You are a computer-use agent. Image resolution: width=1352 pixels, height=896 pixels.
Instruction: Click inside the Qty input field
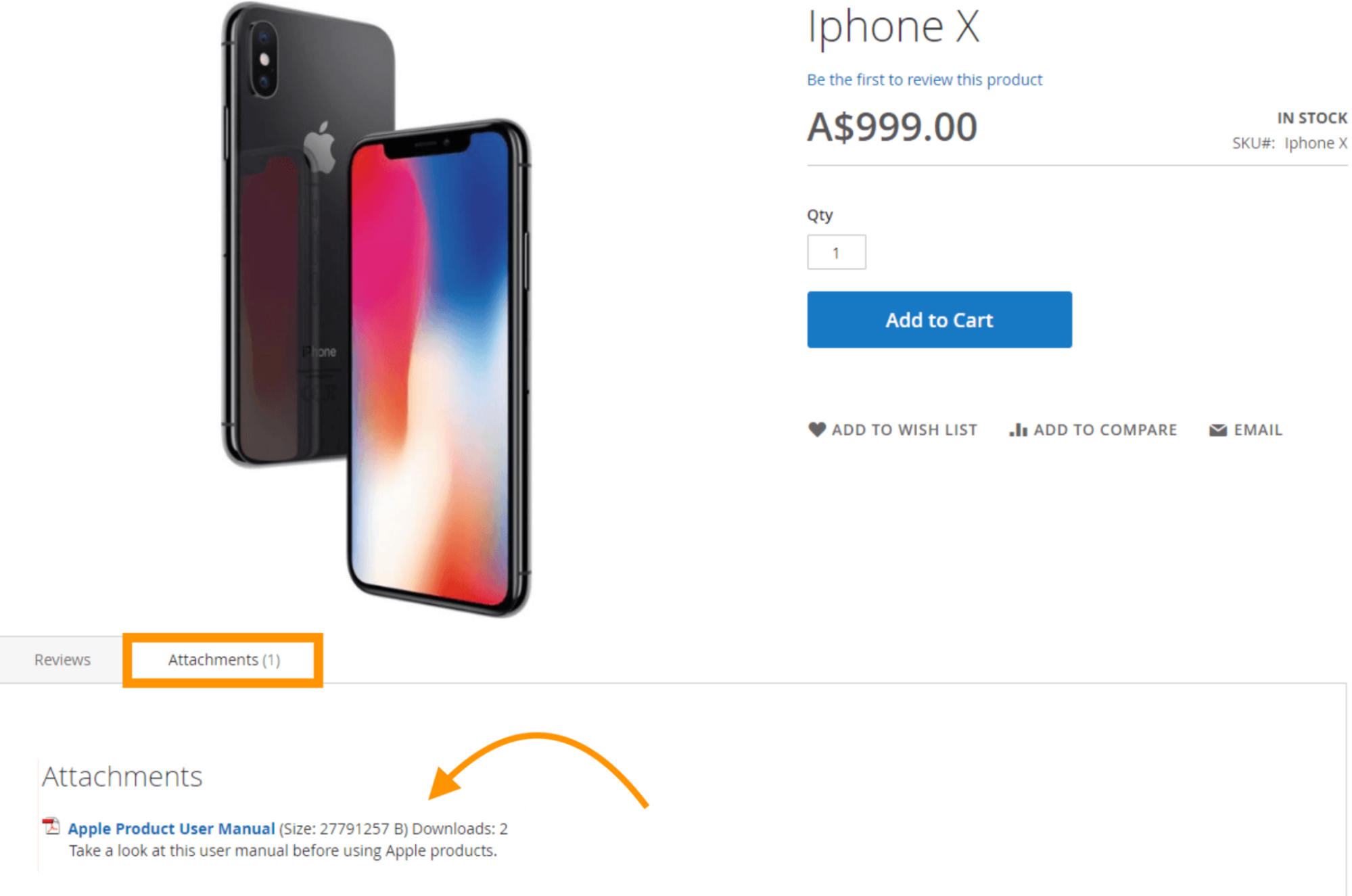[x=836, y=252]
